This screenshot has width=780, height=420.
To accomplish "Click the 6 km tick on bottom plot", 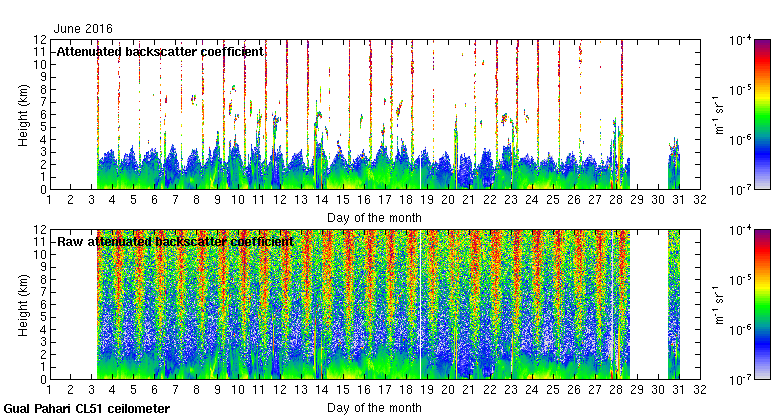I will (x=40, y=304).
